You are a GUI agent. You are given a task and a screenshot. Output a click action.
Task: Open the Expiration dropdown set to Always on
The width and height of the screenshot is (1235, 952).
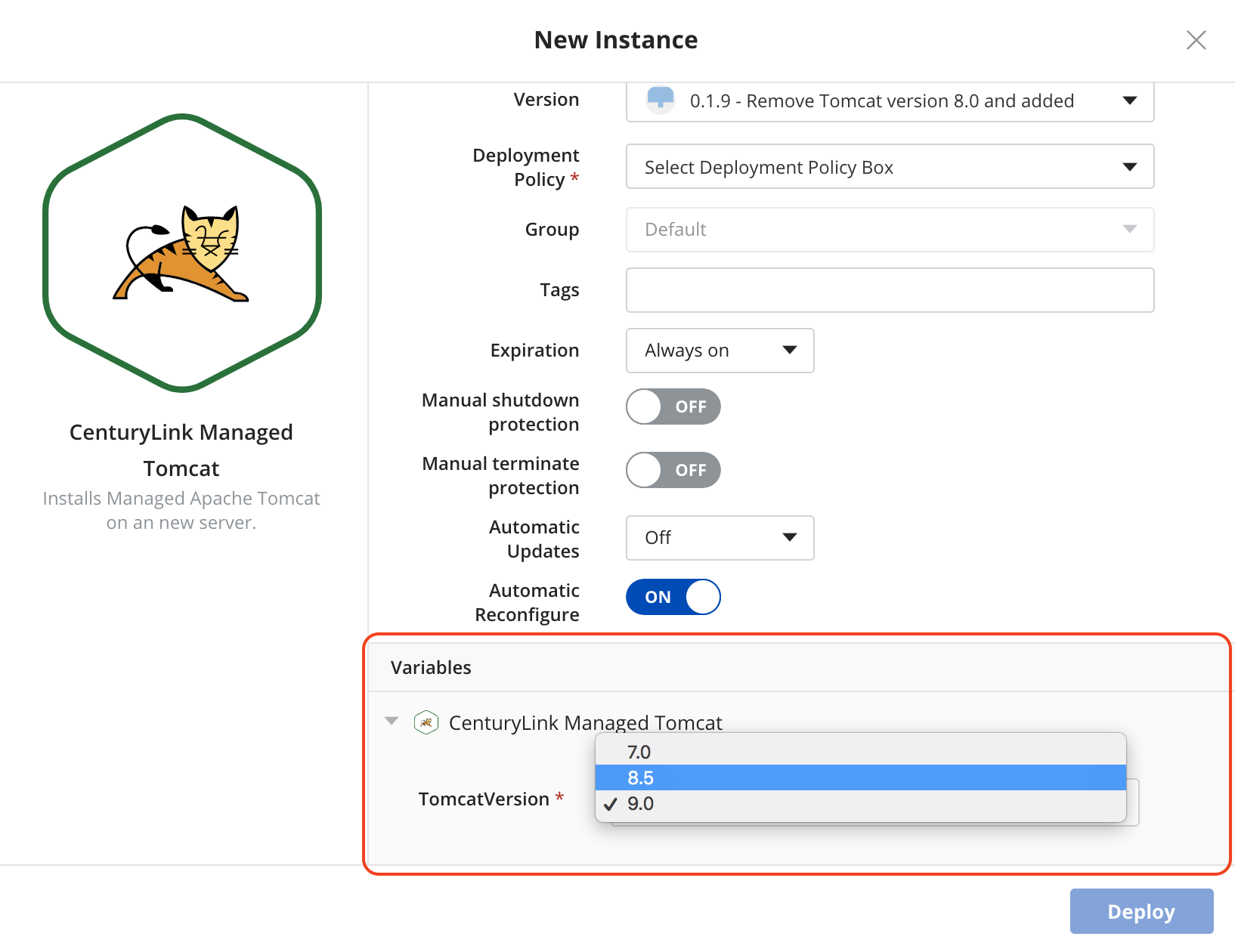pyautogui.click(x=720, y=351)
